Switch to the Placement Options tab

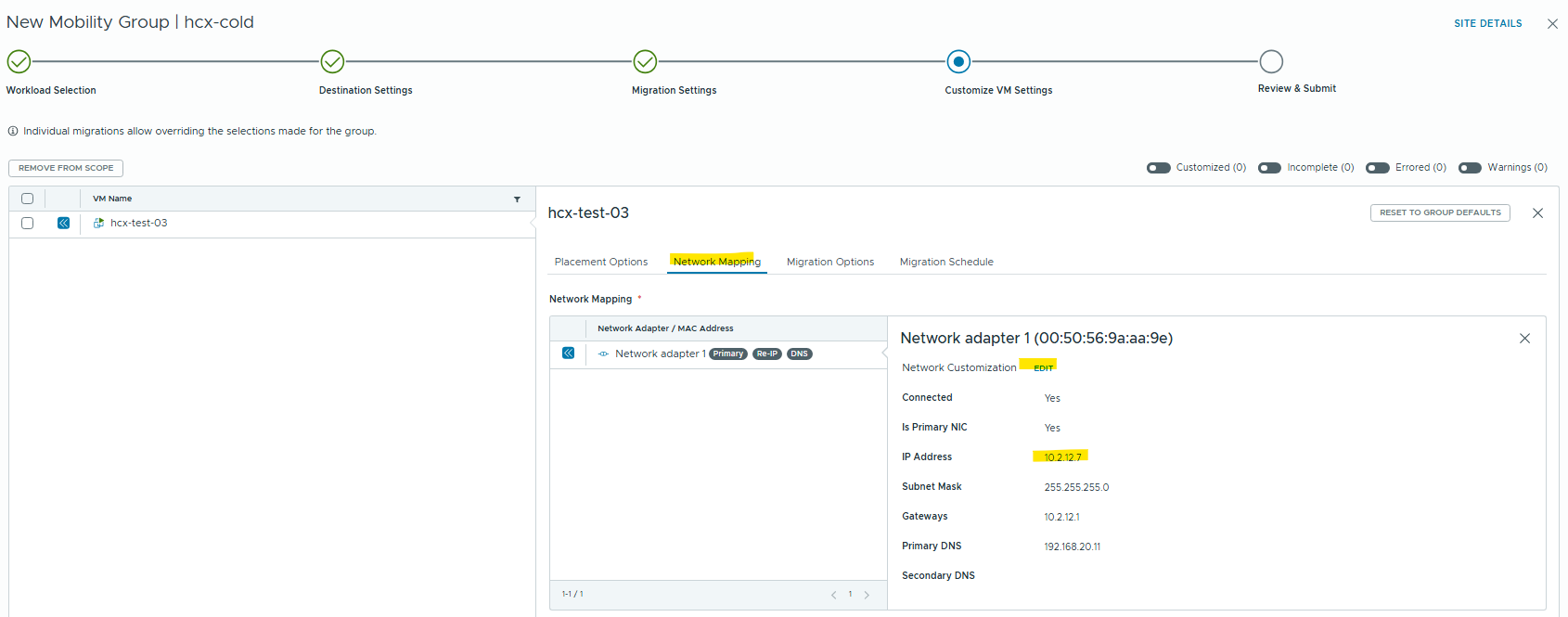(601, 262)
